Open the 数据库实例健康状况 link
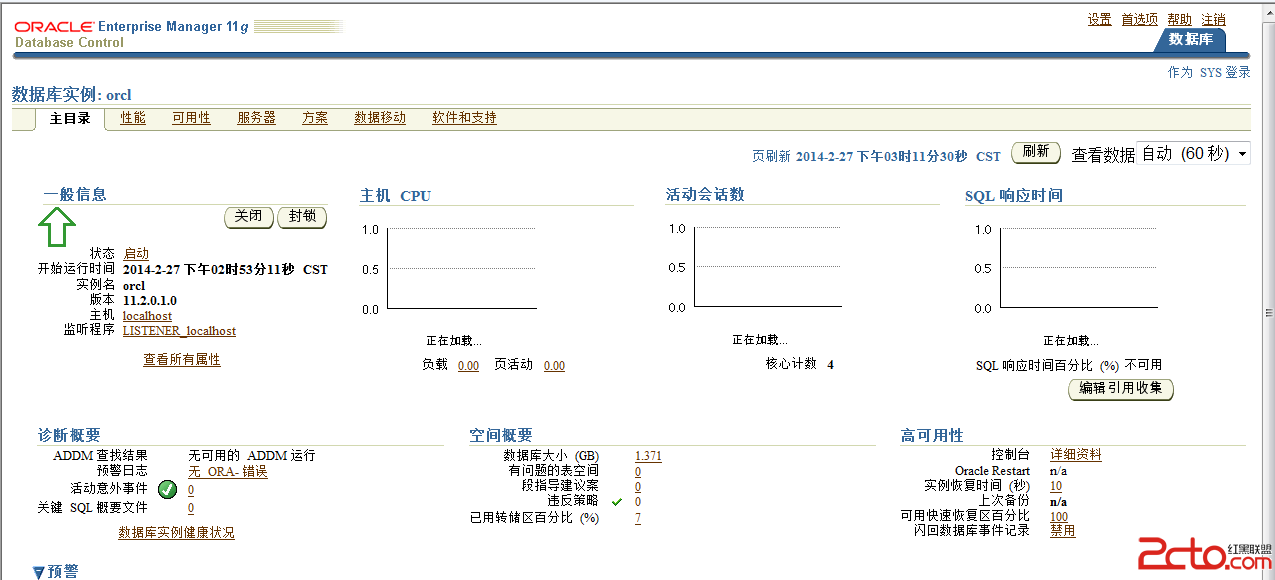The image size is (1275, 580). pos(176,533)
